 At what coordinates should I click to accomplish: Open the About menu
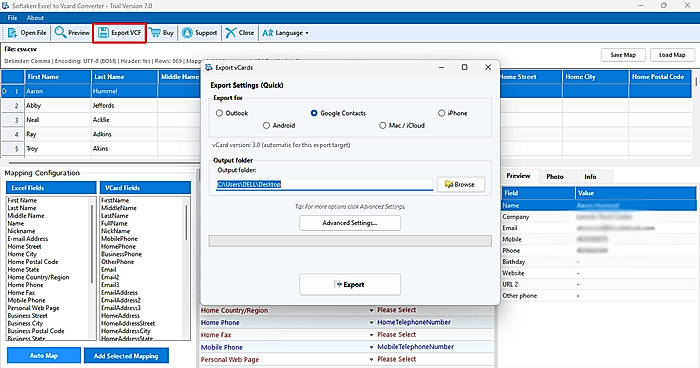click(x=35, y=18)
